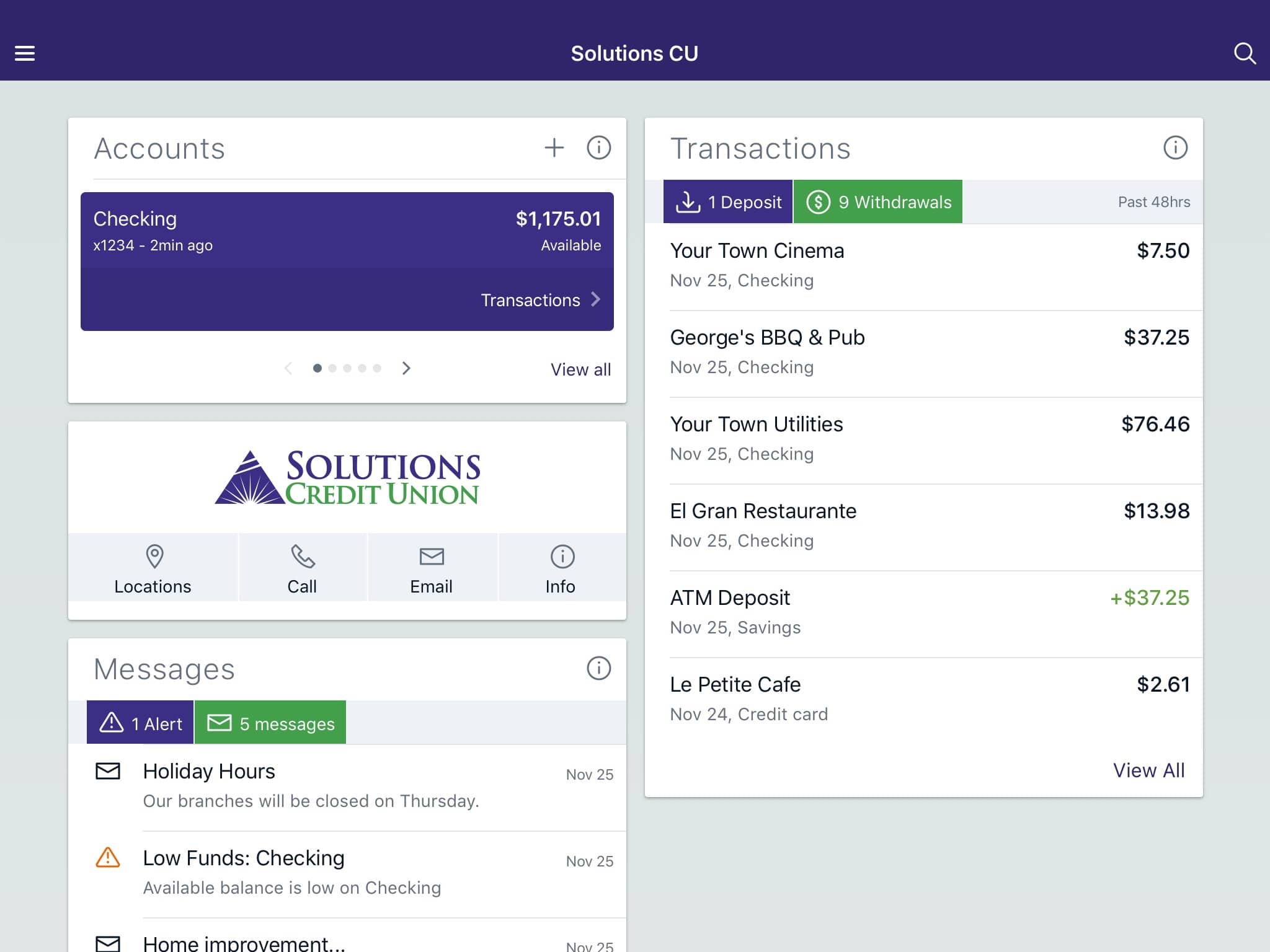
Task: Expand the accounts carousel to next slide
Action: click(407, 367)
